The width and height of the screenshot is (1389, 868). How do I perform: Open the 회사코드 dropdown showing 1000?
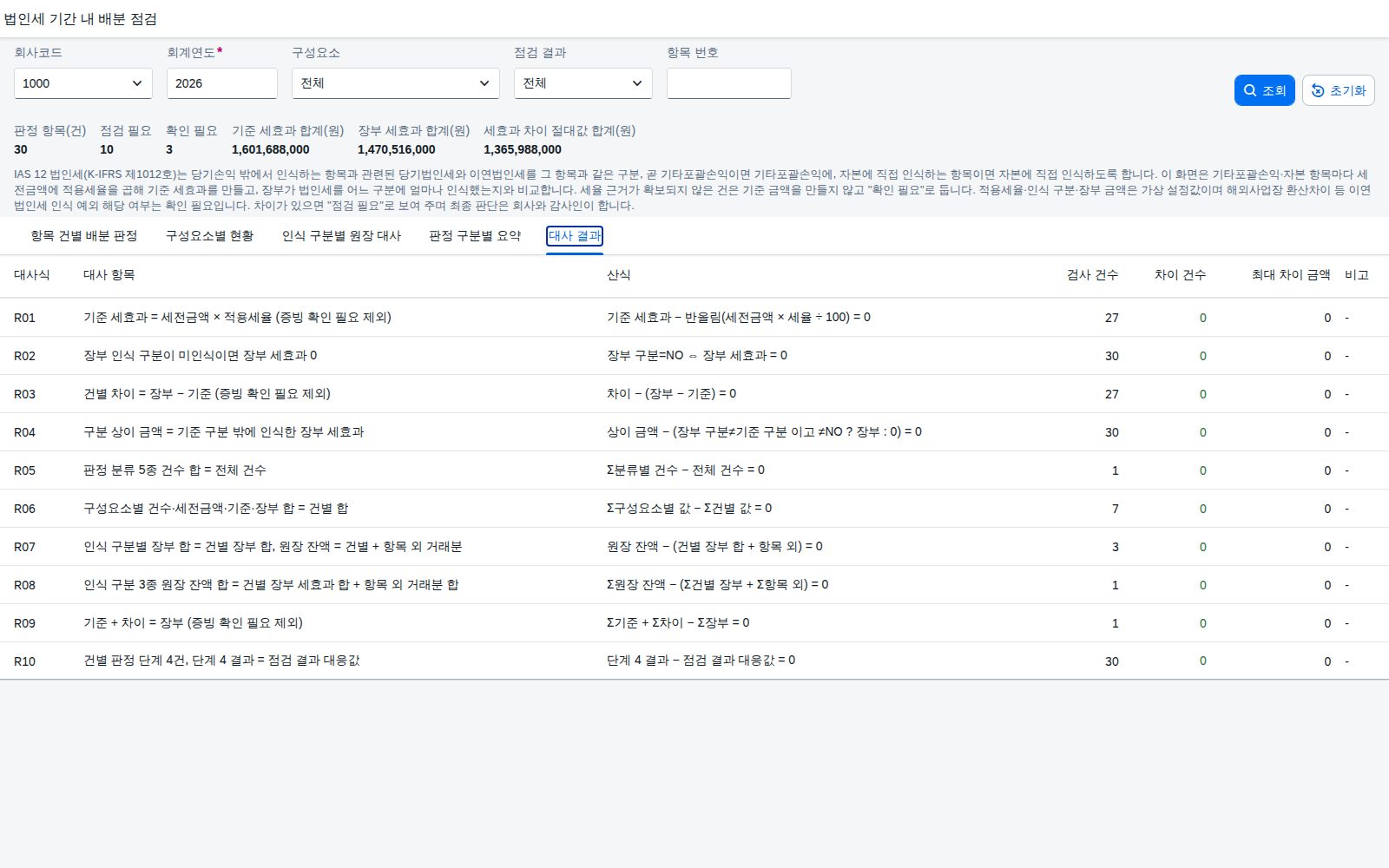pyautogui.click(x=83, y=83)
